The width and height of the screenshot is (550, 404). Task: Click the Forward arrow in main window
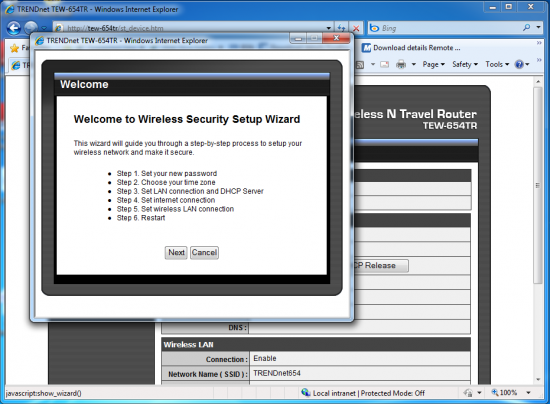(31, 27)
